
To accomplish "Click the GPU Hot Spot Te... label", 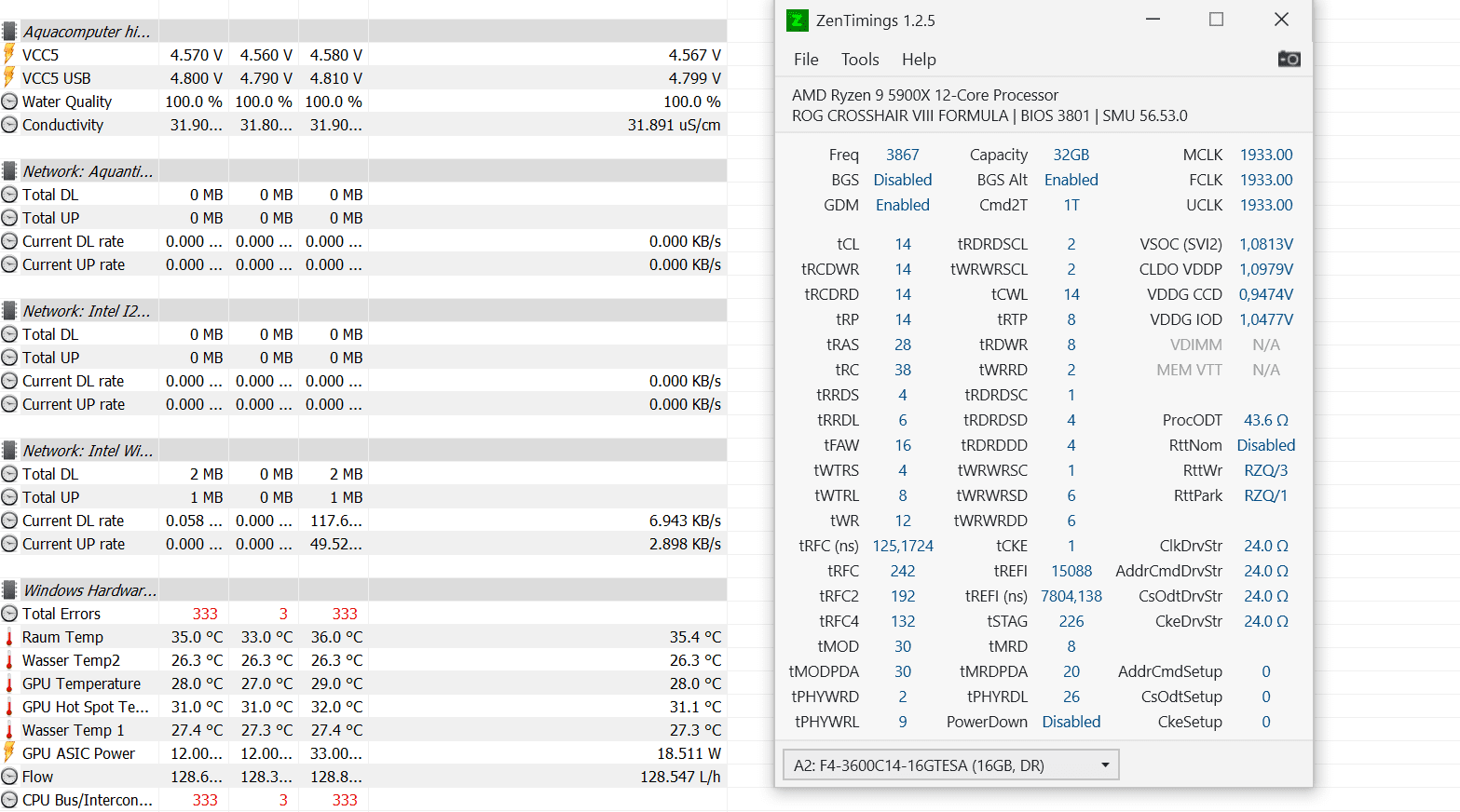I will point(86,707).
